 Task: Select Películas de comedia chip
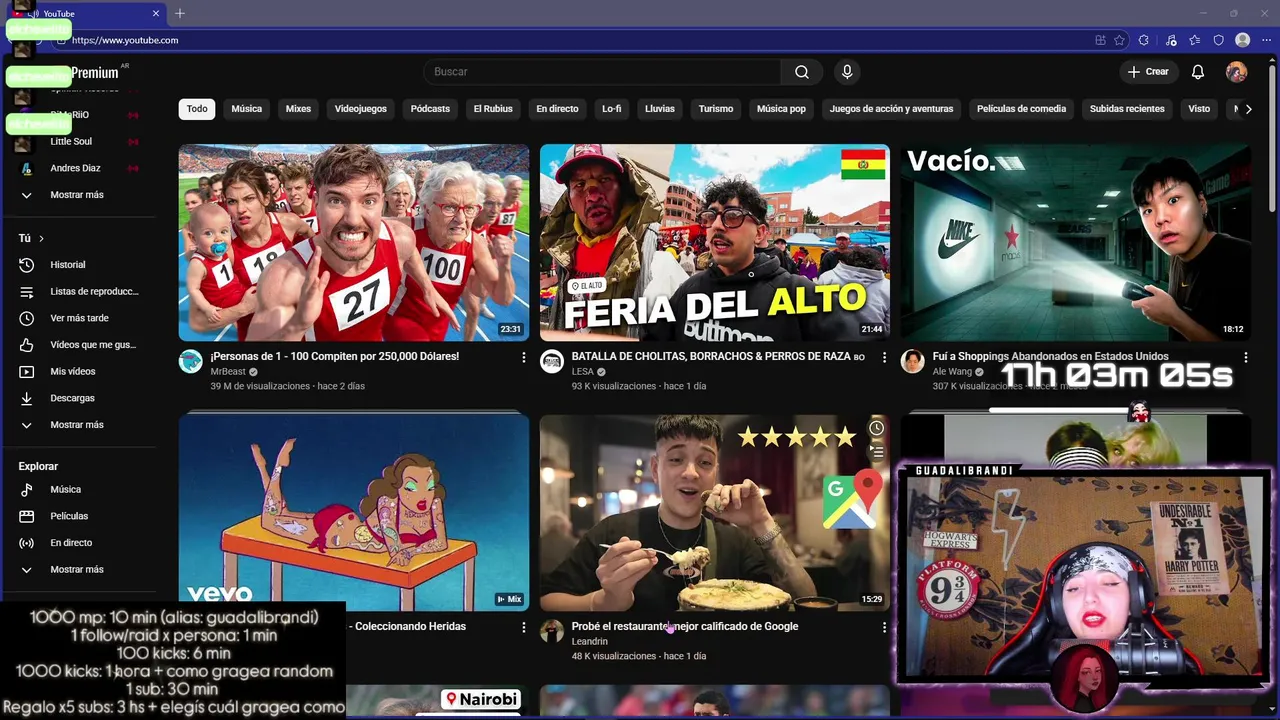point(1021,109)
